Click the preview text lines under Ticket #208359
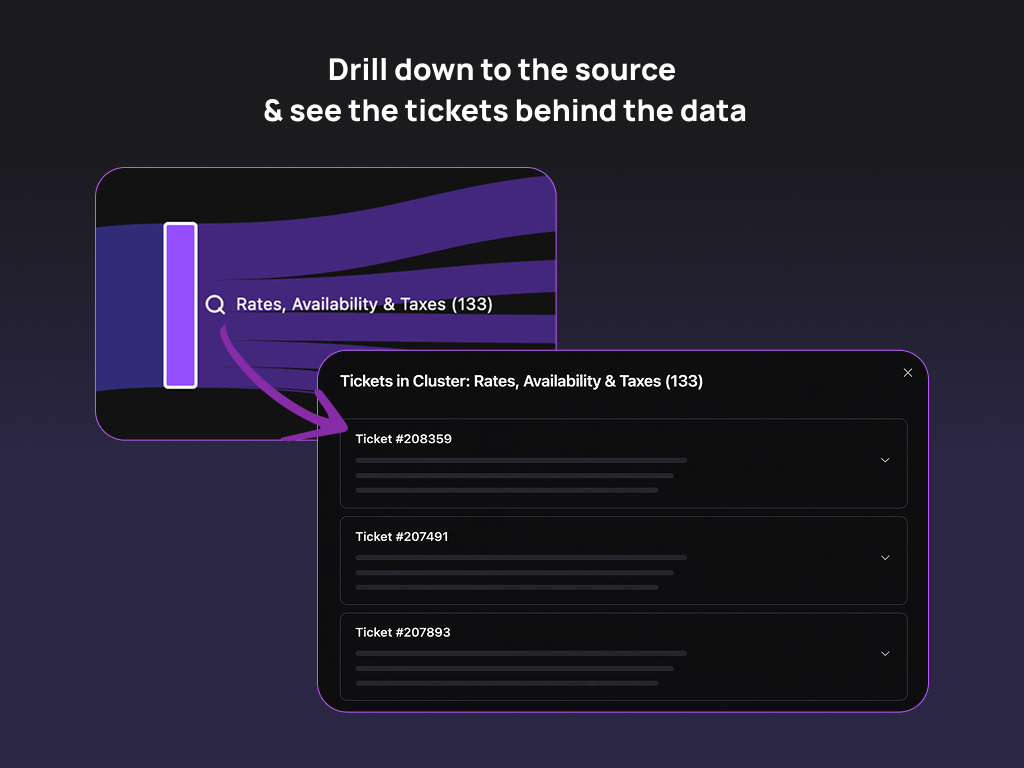The width and height of the screenshot is (1024, 768). (520, 475)
